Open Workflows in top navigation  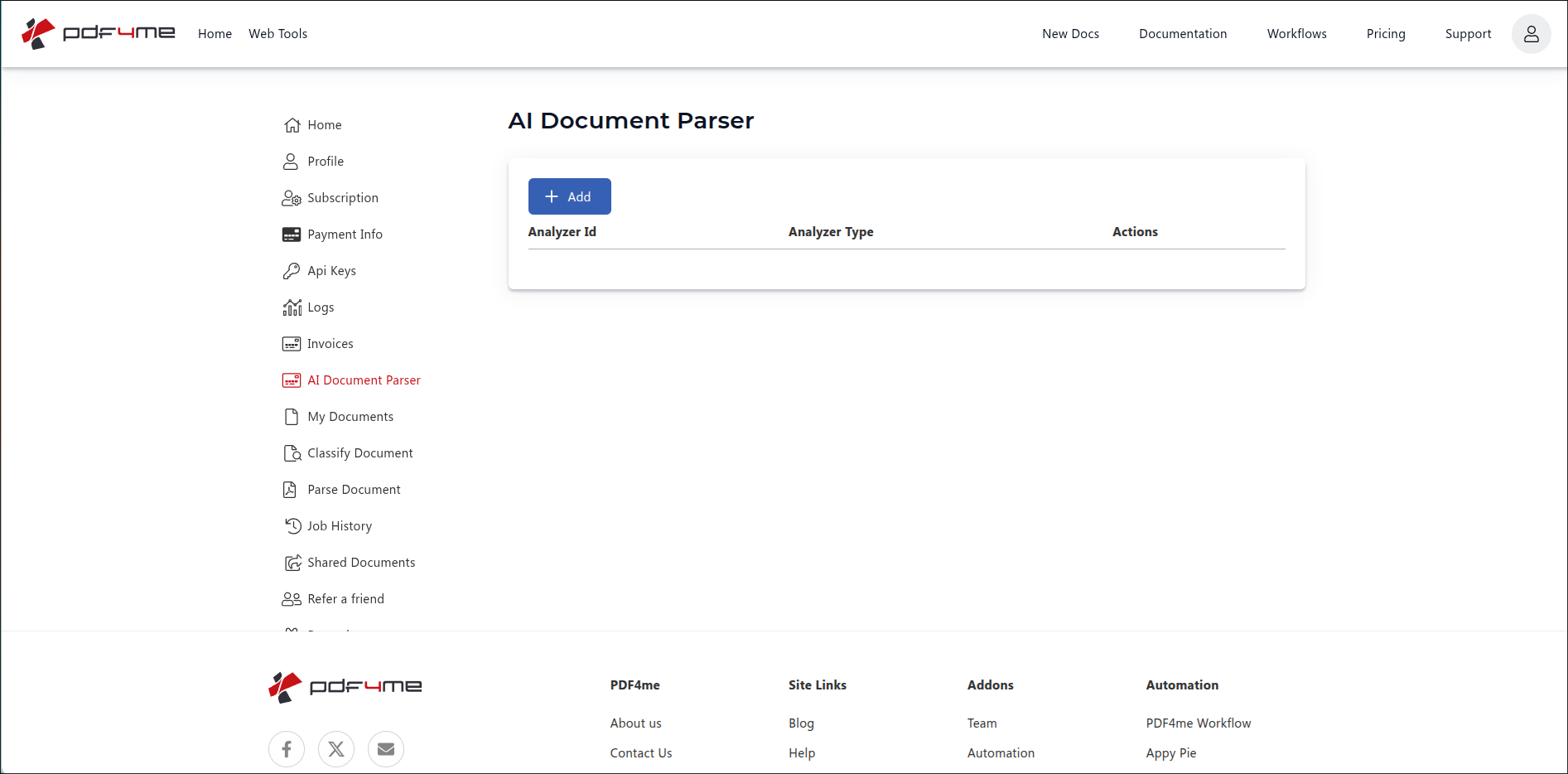pos(1296,34)
